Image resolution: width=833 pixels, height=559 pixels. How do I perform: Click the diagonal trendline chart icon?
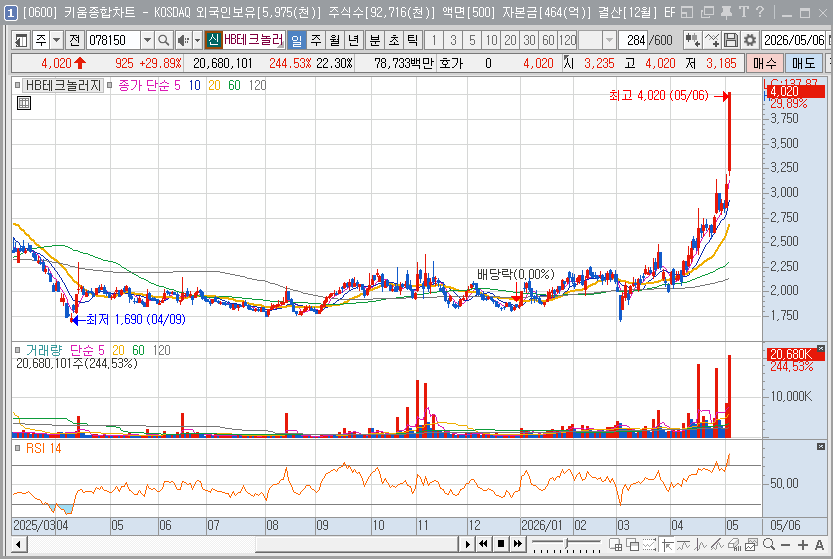coord(718,544)
